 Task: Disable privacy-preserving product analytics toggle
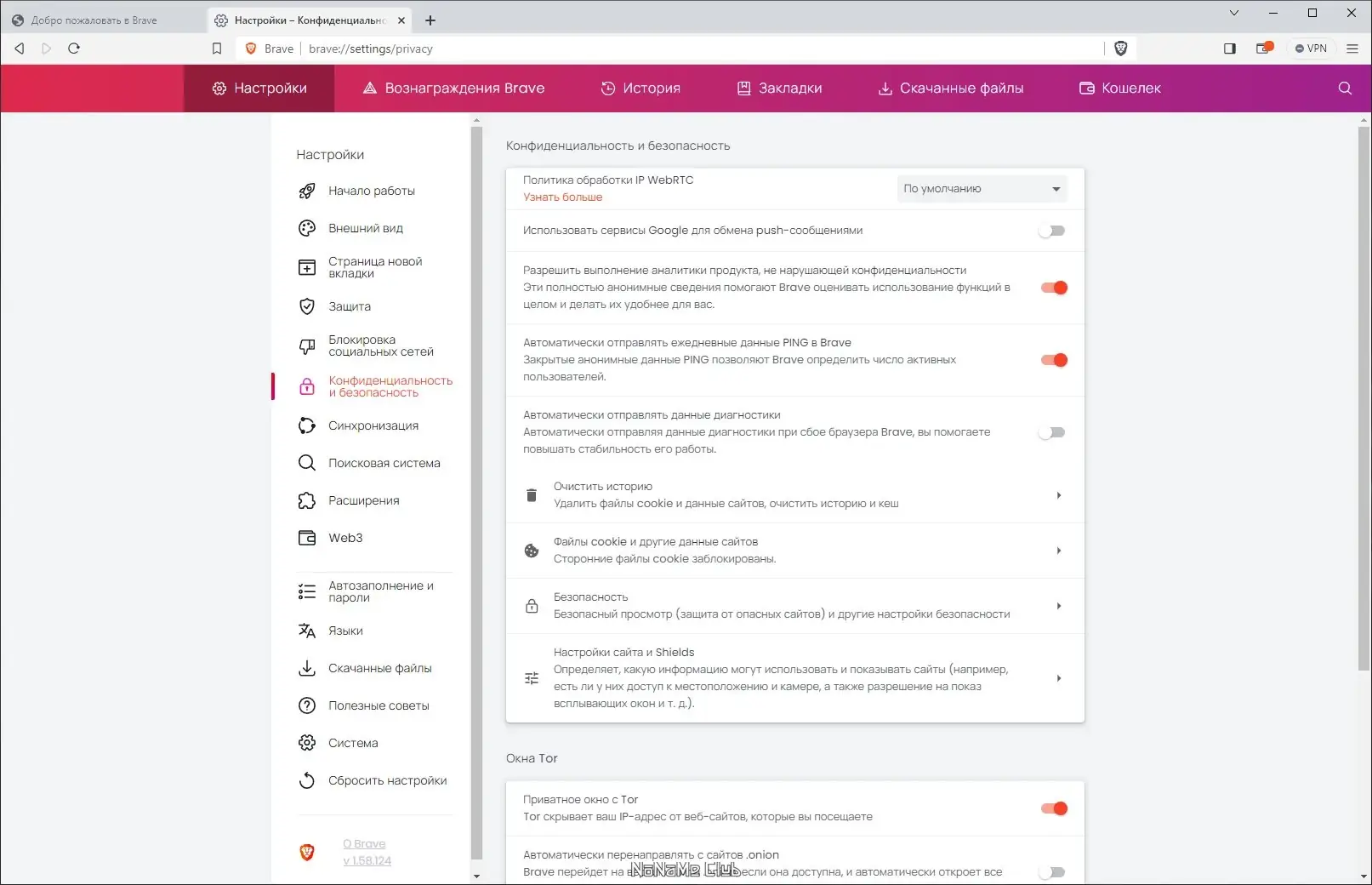click(x=1054, y=288)
